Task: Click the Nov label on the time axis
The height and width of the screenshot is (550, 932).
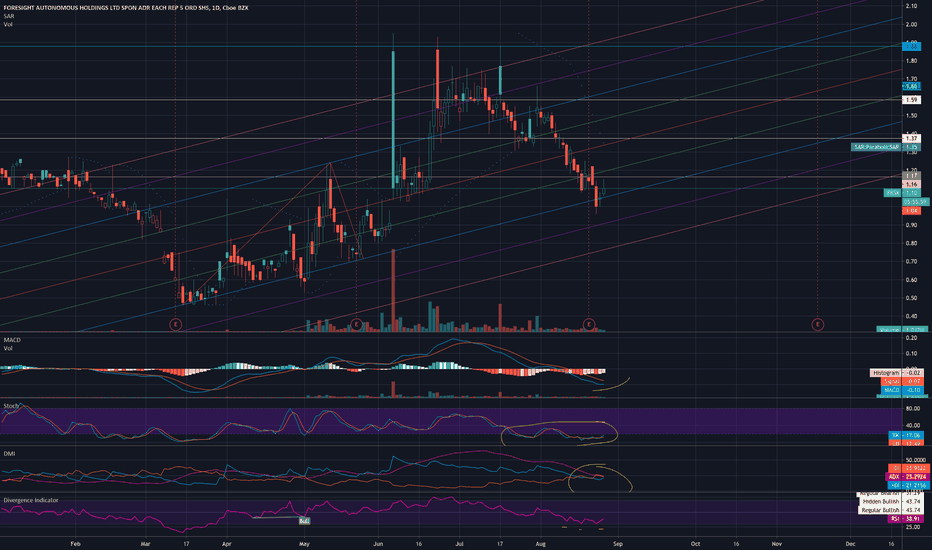Action: point(776,543)
